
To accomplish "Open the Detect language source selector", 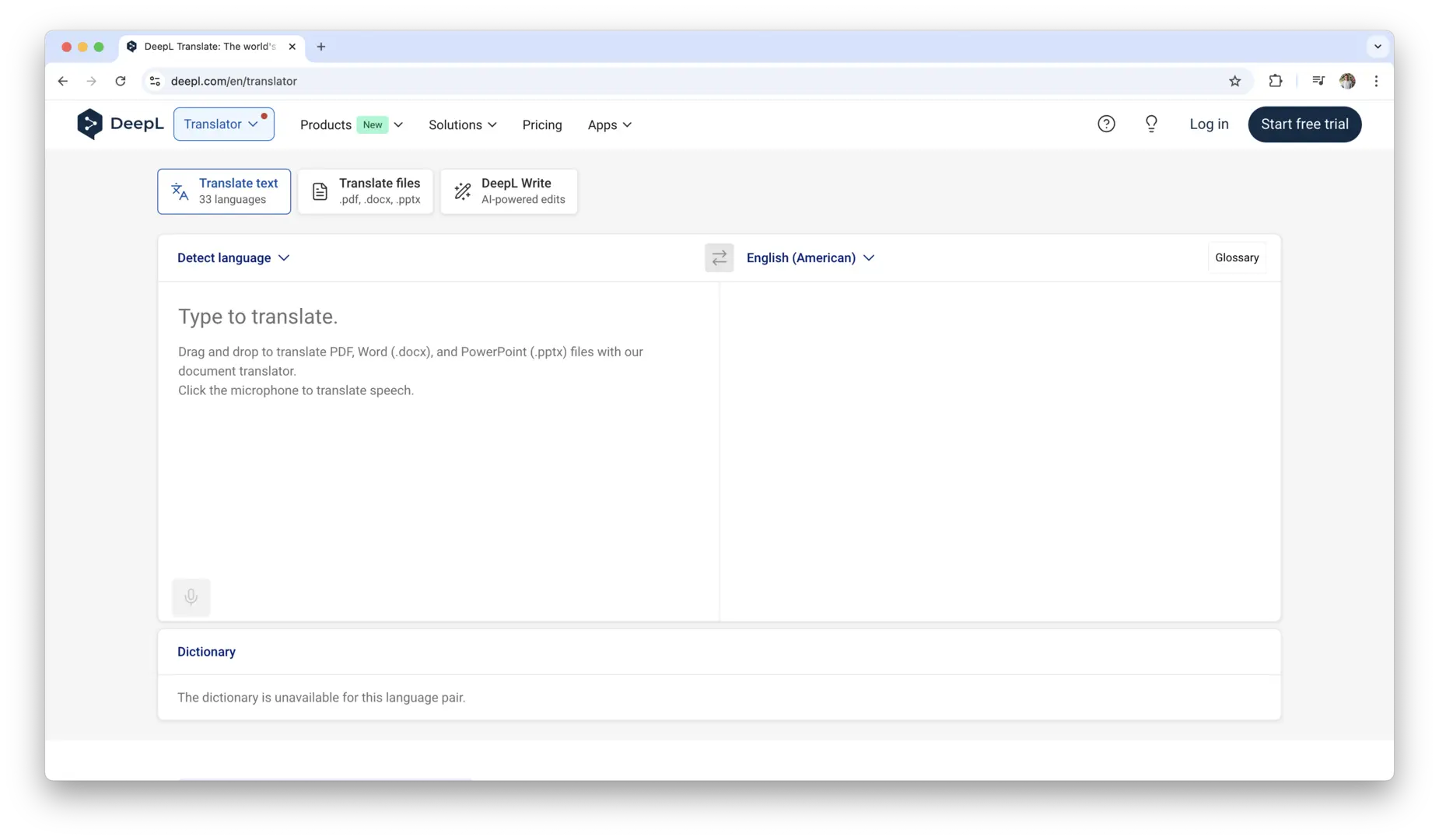I will tap(233, 257).
